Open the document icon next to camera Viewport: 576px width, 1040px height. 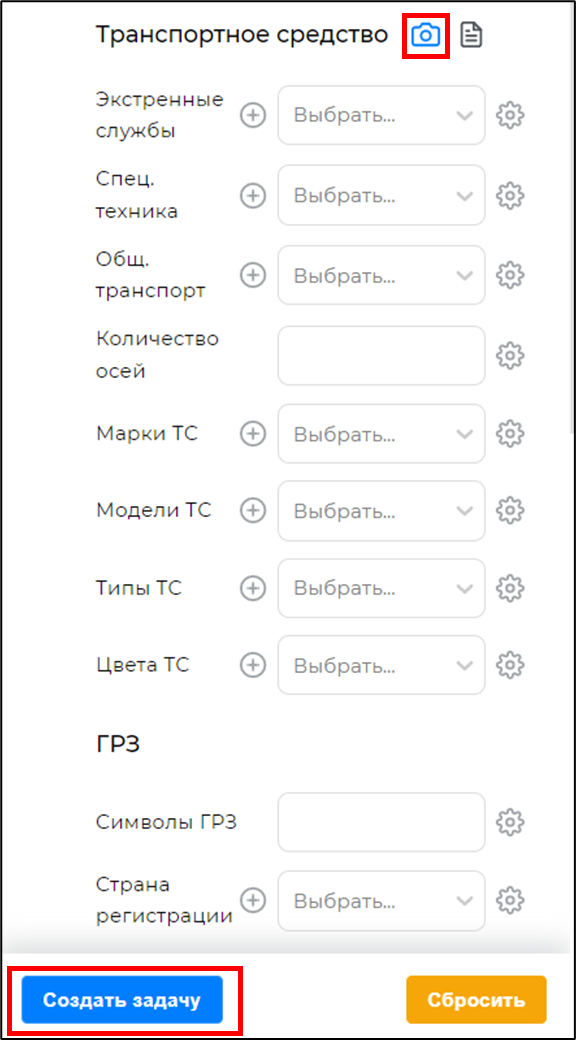click(x=472, y=35)
